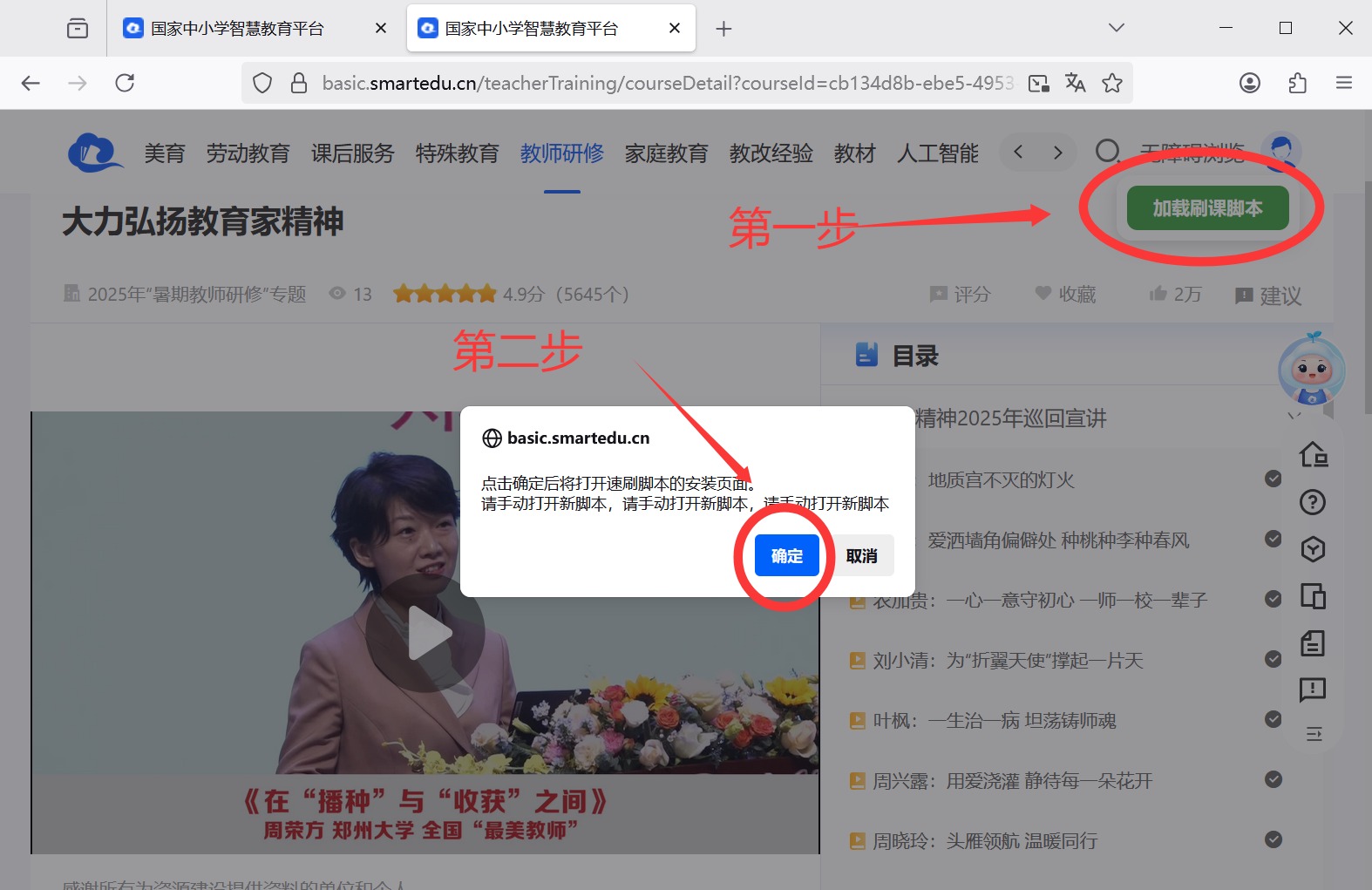Click nav scroll left chevron

(x=1018, y=153)
